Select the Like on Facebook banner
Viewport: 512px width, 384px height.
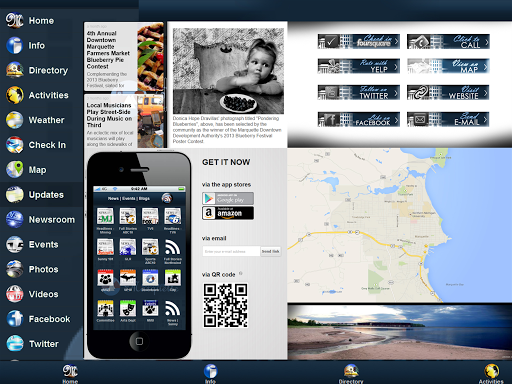tap(359, 119)
